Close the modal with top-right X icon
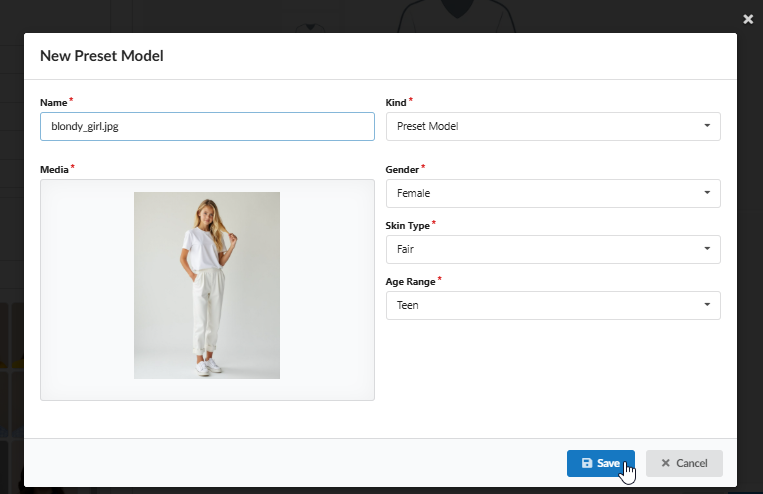The width and height of the screenshot is (763, 494). [748, 19]
